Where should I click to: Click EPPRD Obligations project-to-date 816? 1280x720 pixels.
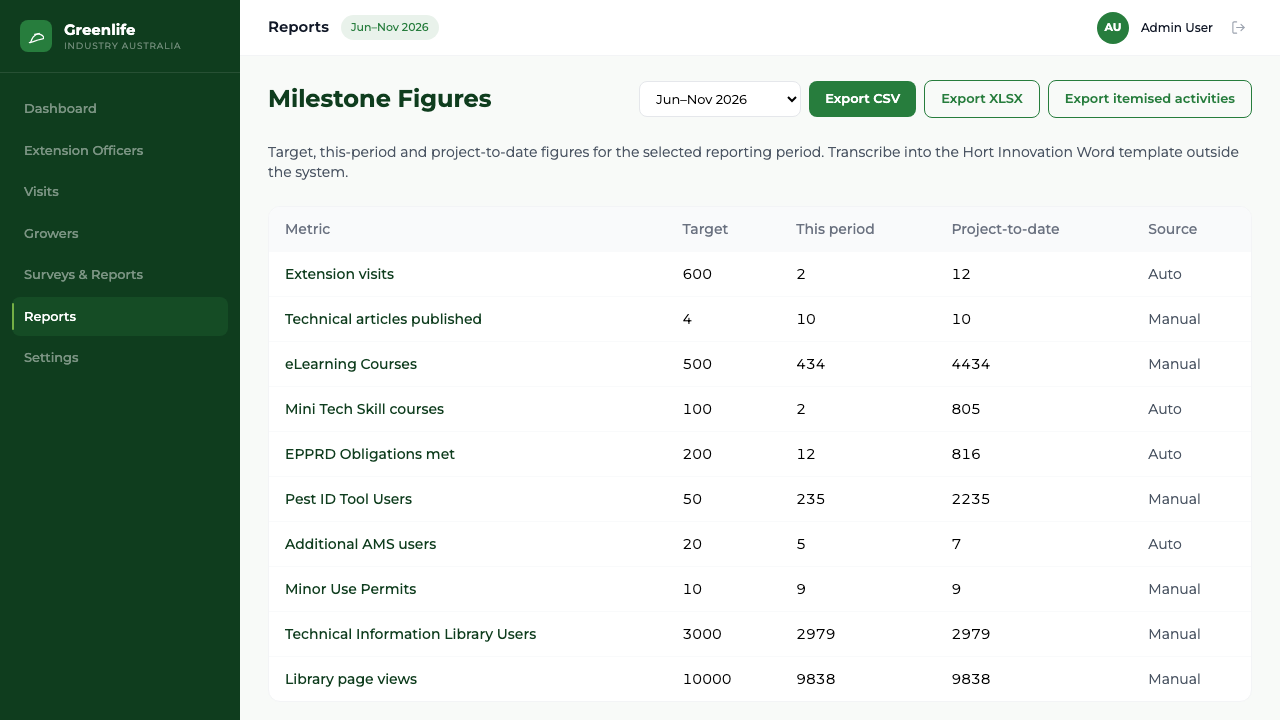click(x=966, y=454)
